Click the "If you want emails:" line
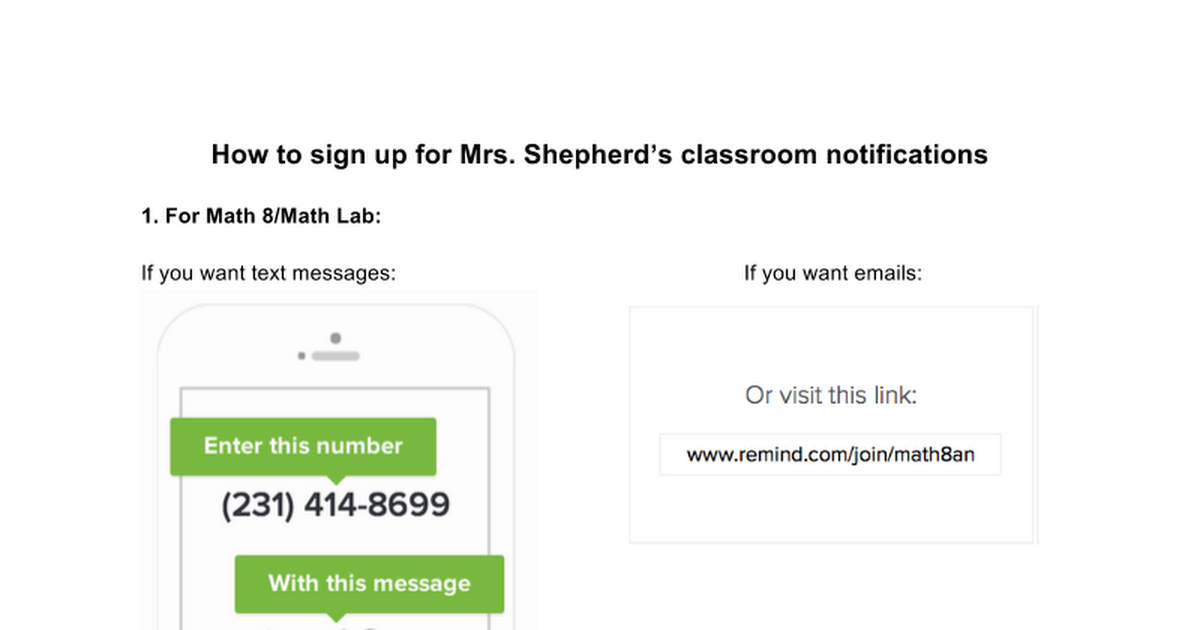This screenshot has height=630, width=1200. 833,273
